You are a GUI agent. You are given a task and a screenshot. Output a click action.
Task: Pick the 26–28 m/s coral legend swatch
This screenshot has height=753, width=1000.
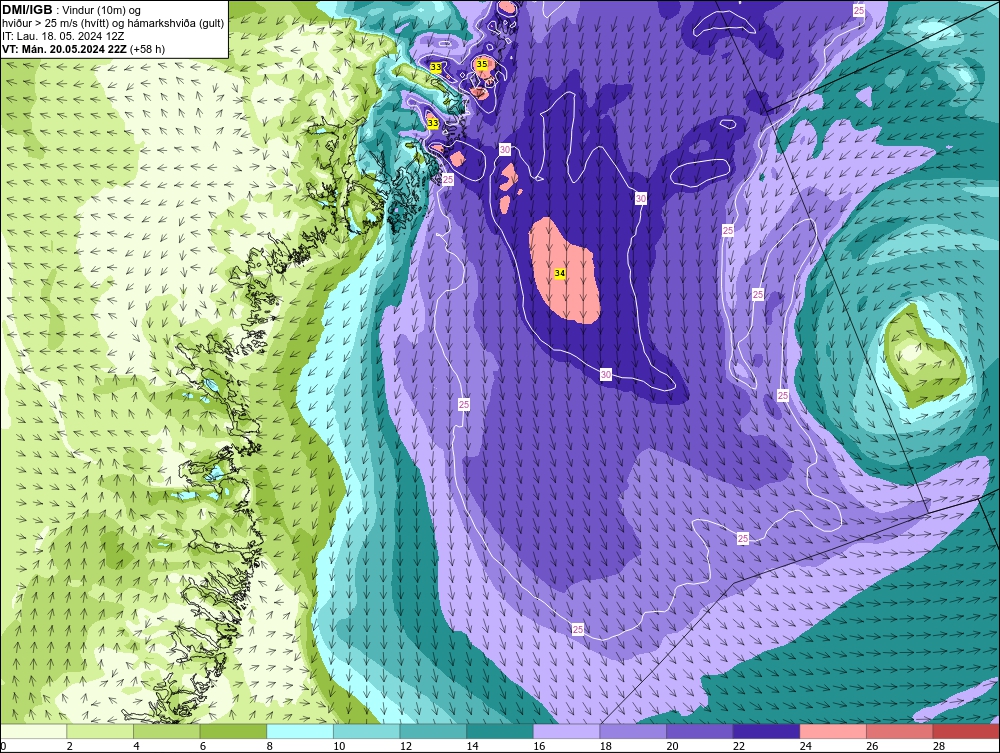[x=900, y=731]
